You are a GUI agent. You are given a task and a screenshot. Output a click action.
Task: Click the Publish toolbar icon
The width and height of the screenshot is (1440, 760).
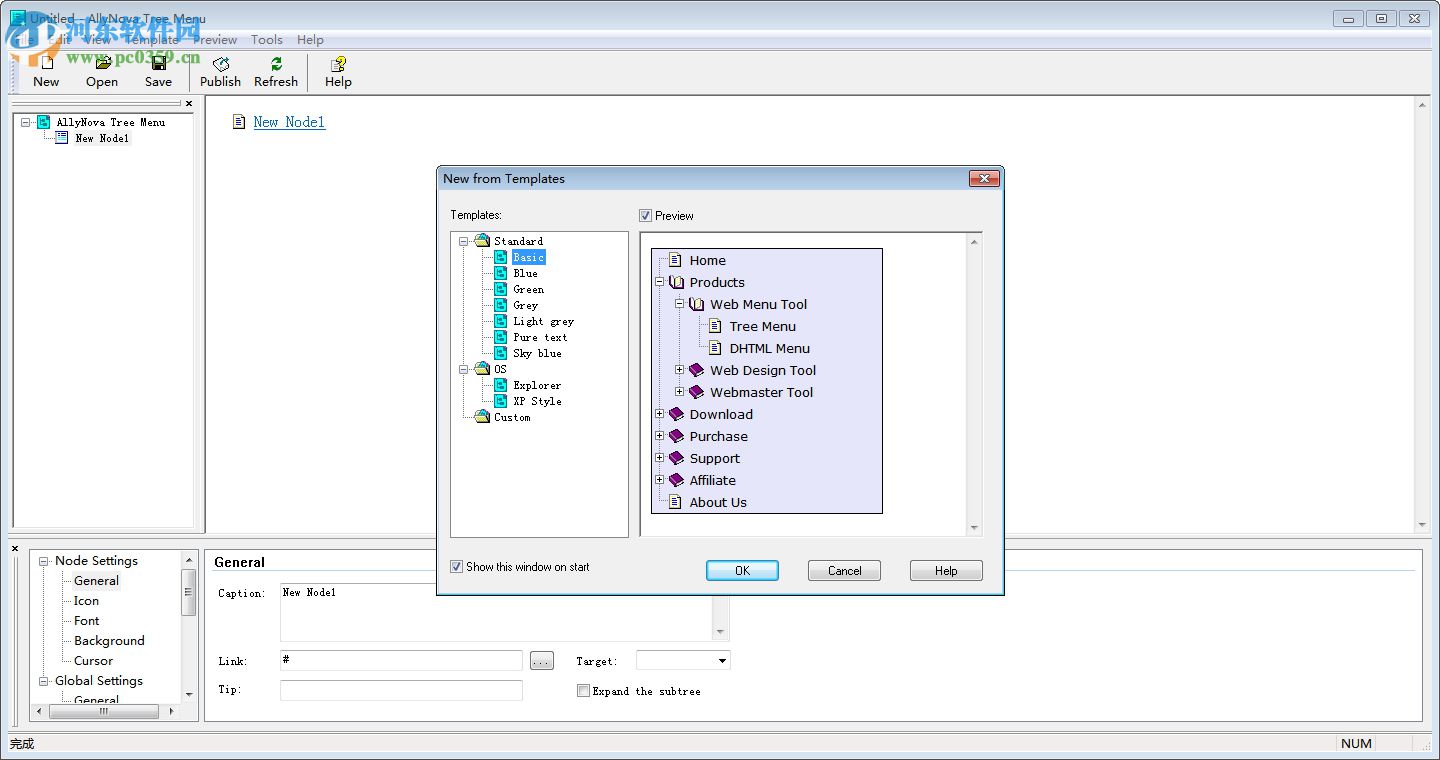click(x=220, y=62)
